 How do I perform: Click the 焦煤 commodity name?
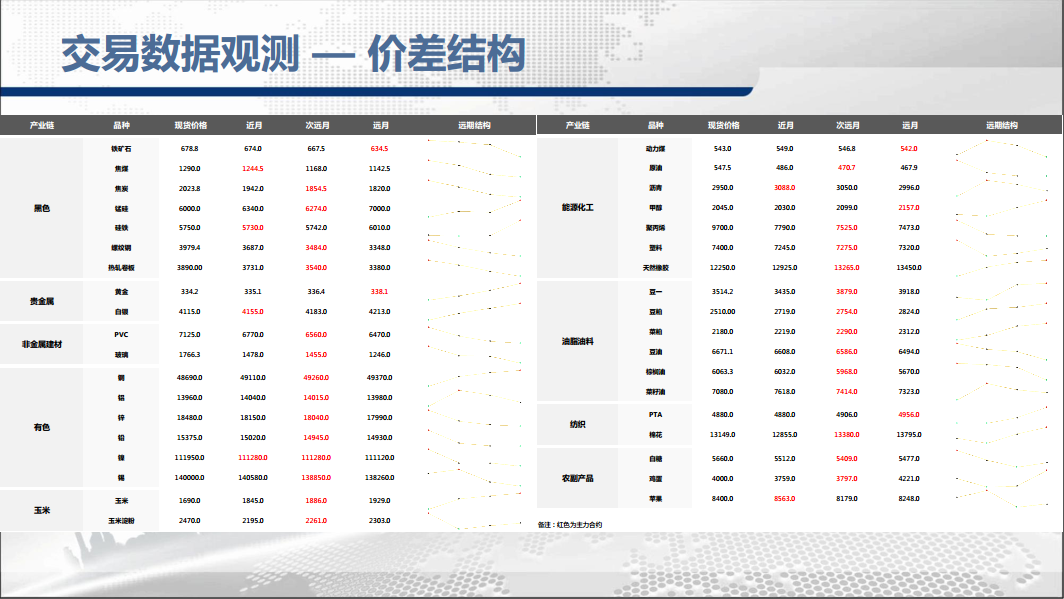click(x=121, y=168)
